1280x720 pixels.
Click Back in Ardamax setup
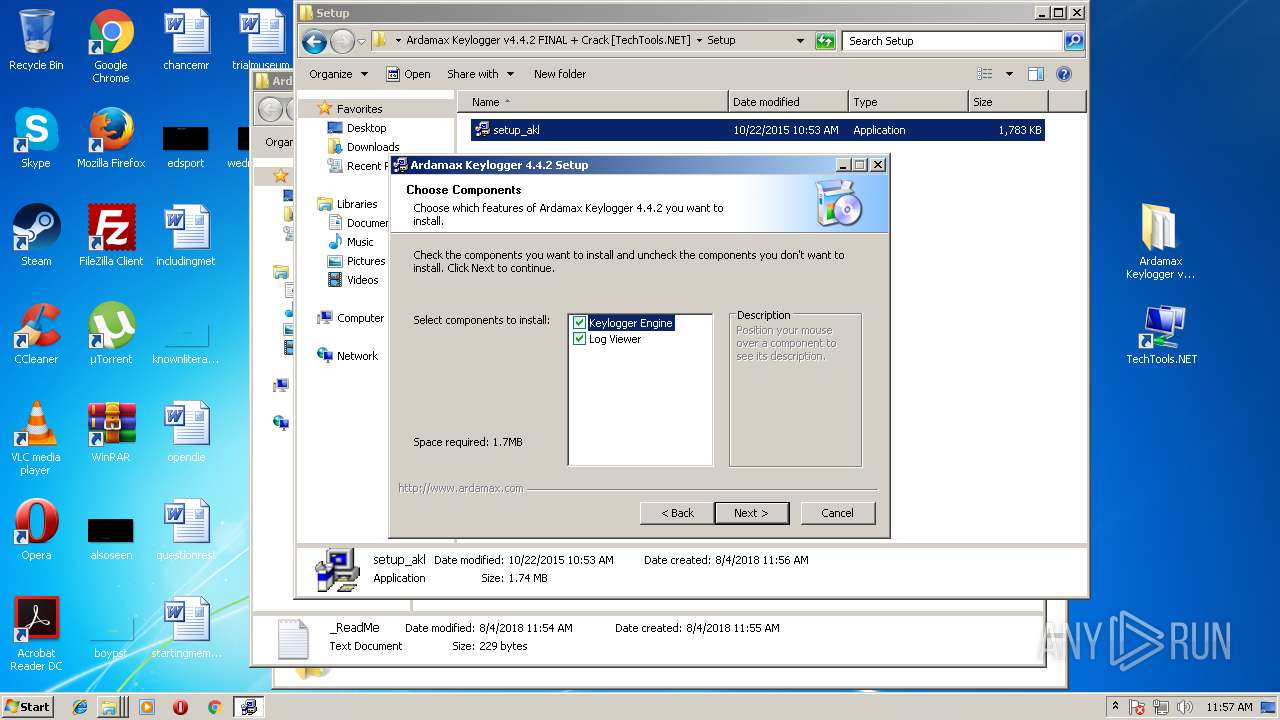click(x=677, y=513)
